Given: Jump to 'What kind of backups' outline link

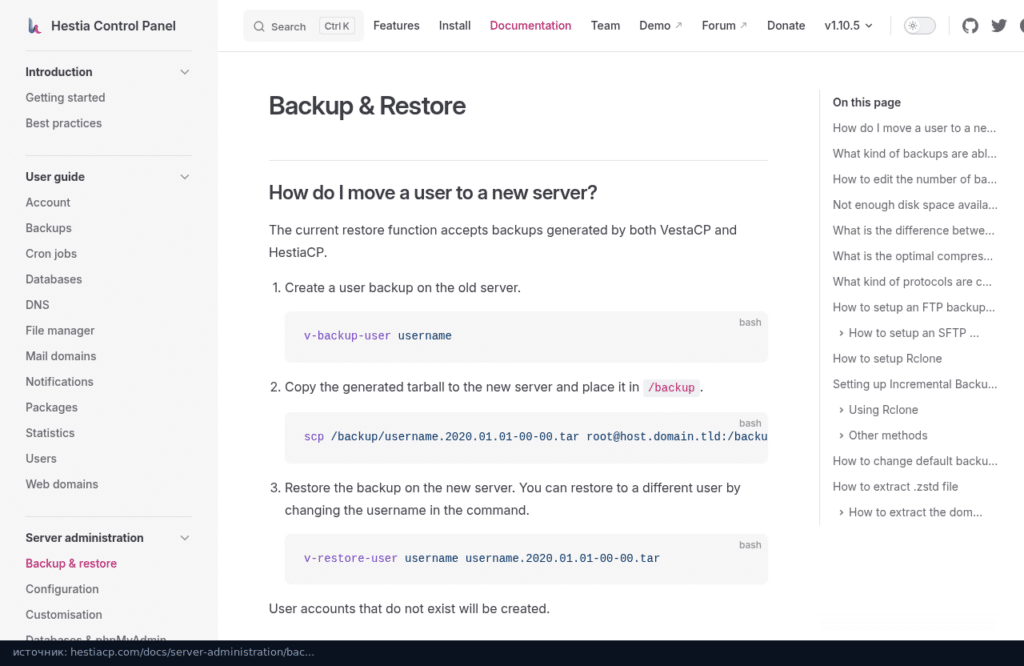Looking at the screenshot, I should [x=914, y=153].
